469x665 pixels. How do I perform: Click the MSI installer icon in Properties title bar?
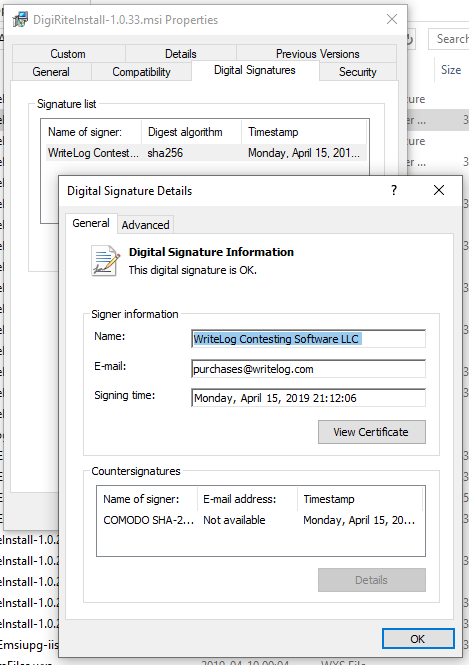(20, 20)
